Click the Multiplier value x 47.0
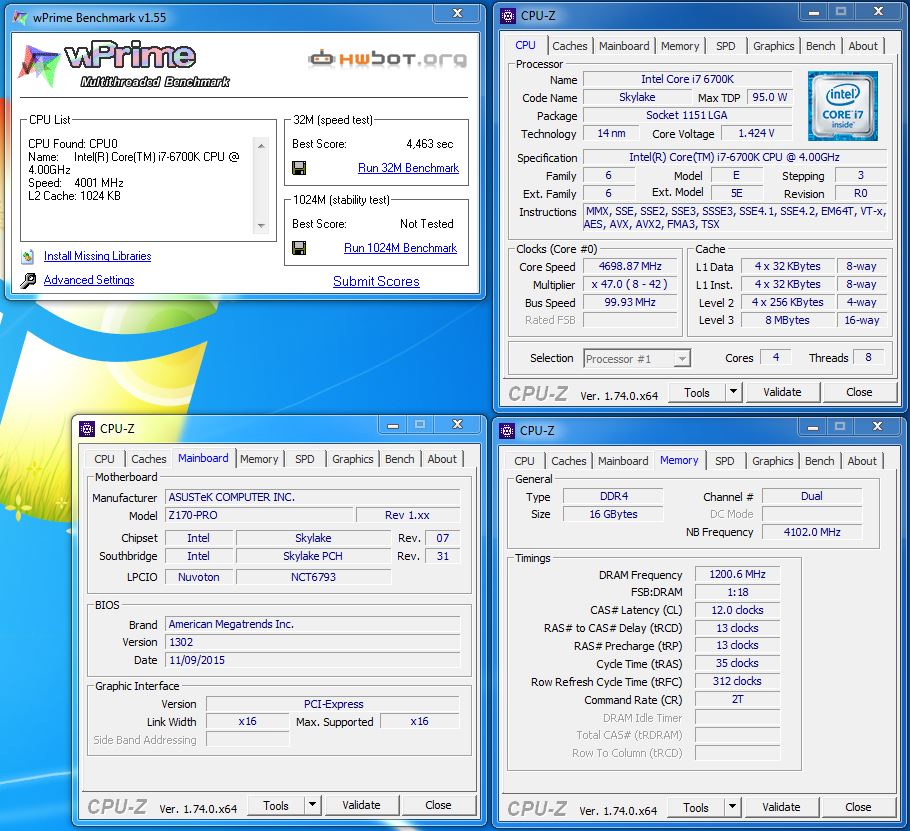 (x=630, y=284)
